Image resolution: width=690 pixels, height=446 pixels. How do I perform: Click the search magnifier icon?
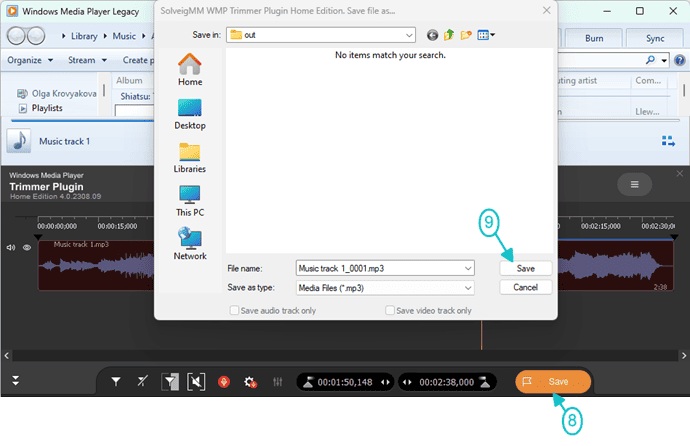(650, 60)
